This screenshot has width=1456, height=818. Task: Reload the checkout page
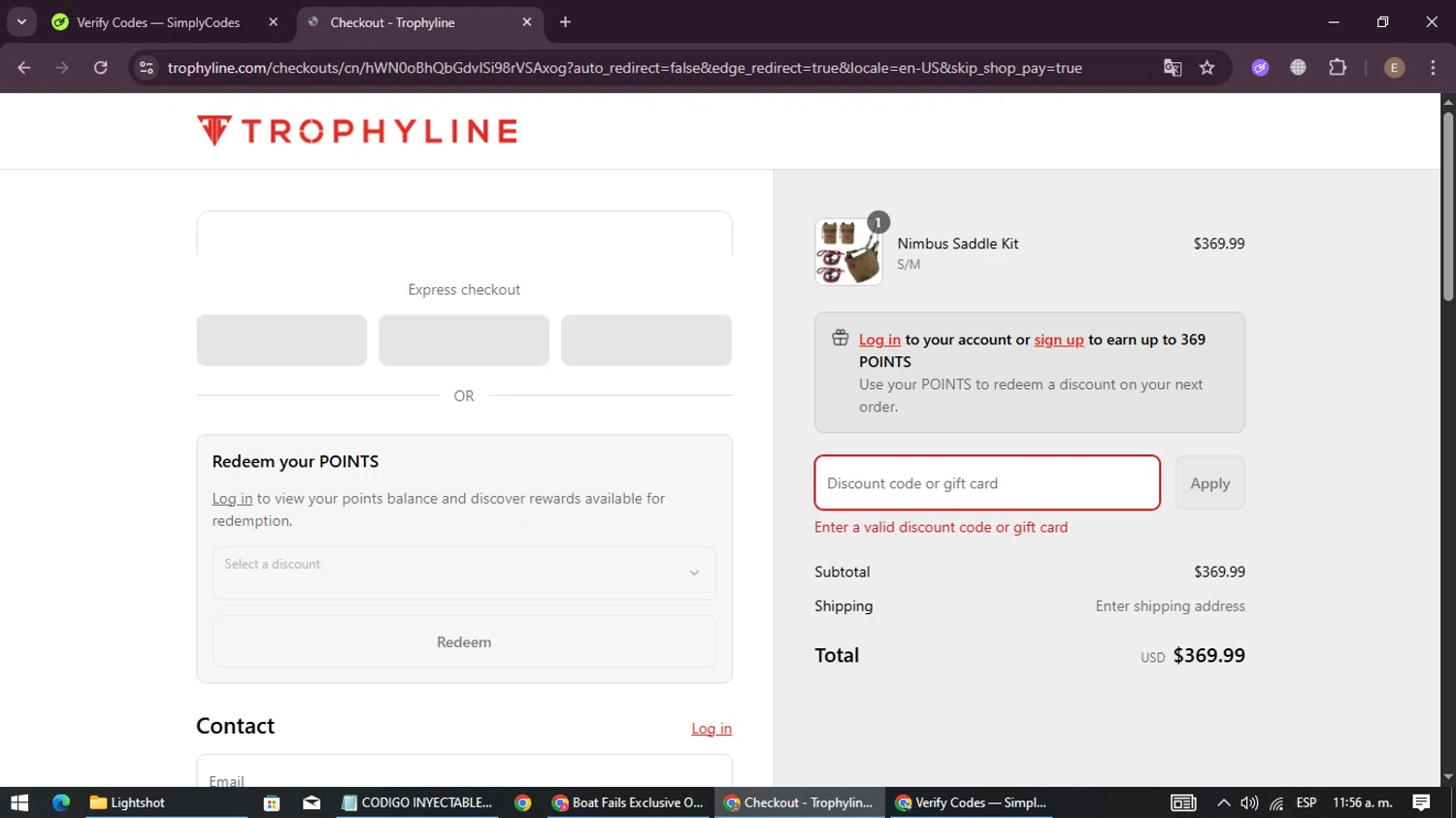pos(101,68)
